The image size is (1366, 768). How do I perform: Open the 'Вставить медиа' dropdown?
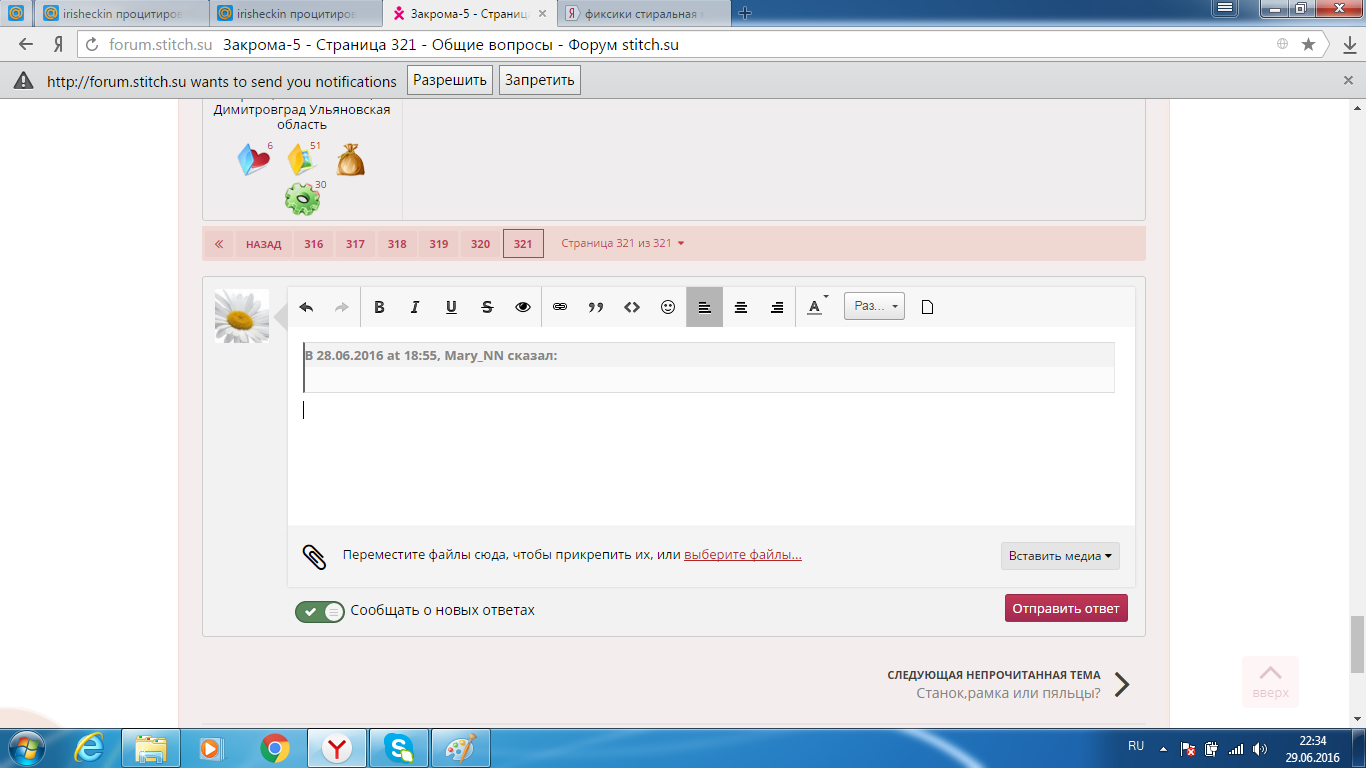[1060, 556]
